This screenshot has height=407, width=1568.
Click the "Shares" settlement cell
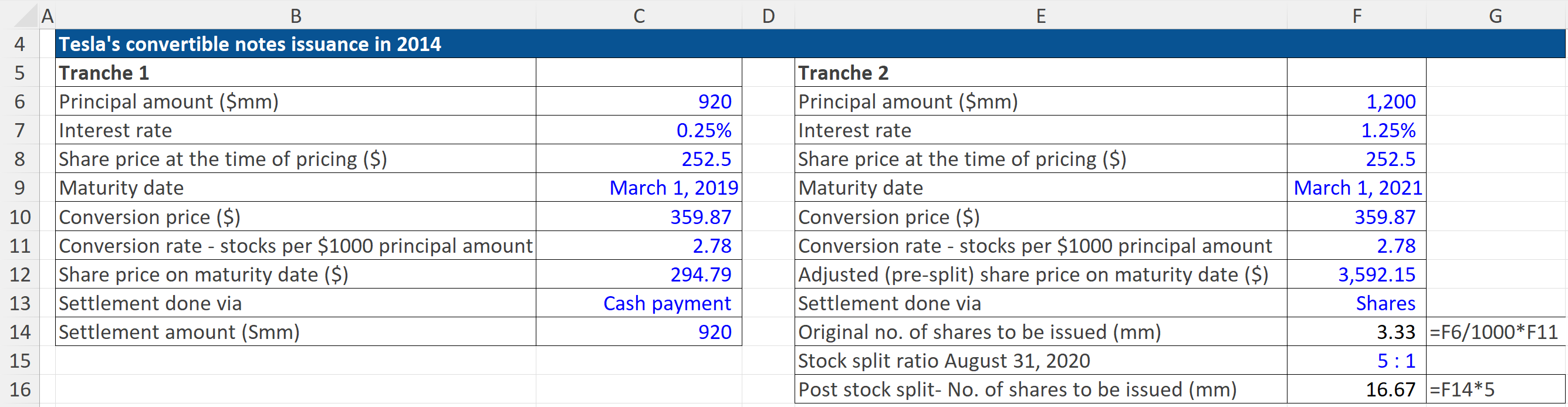coord(1357,303)
